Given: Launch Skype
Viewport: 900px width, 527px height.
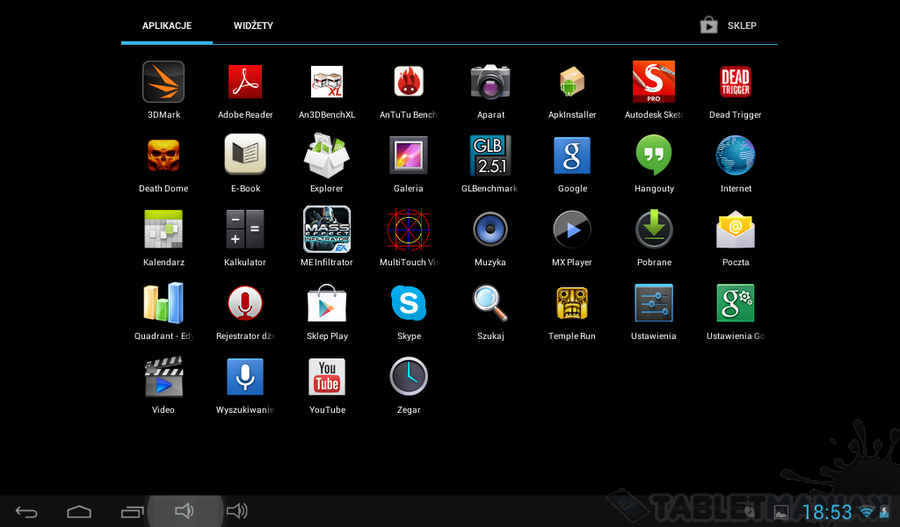Looking at the screenshot, I should point(409,303).
